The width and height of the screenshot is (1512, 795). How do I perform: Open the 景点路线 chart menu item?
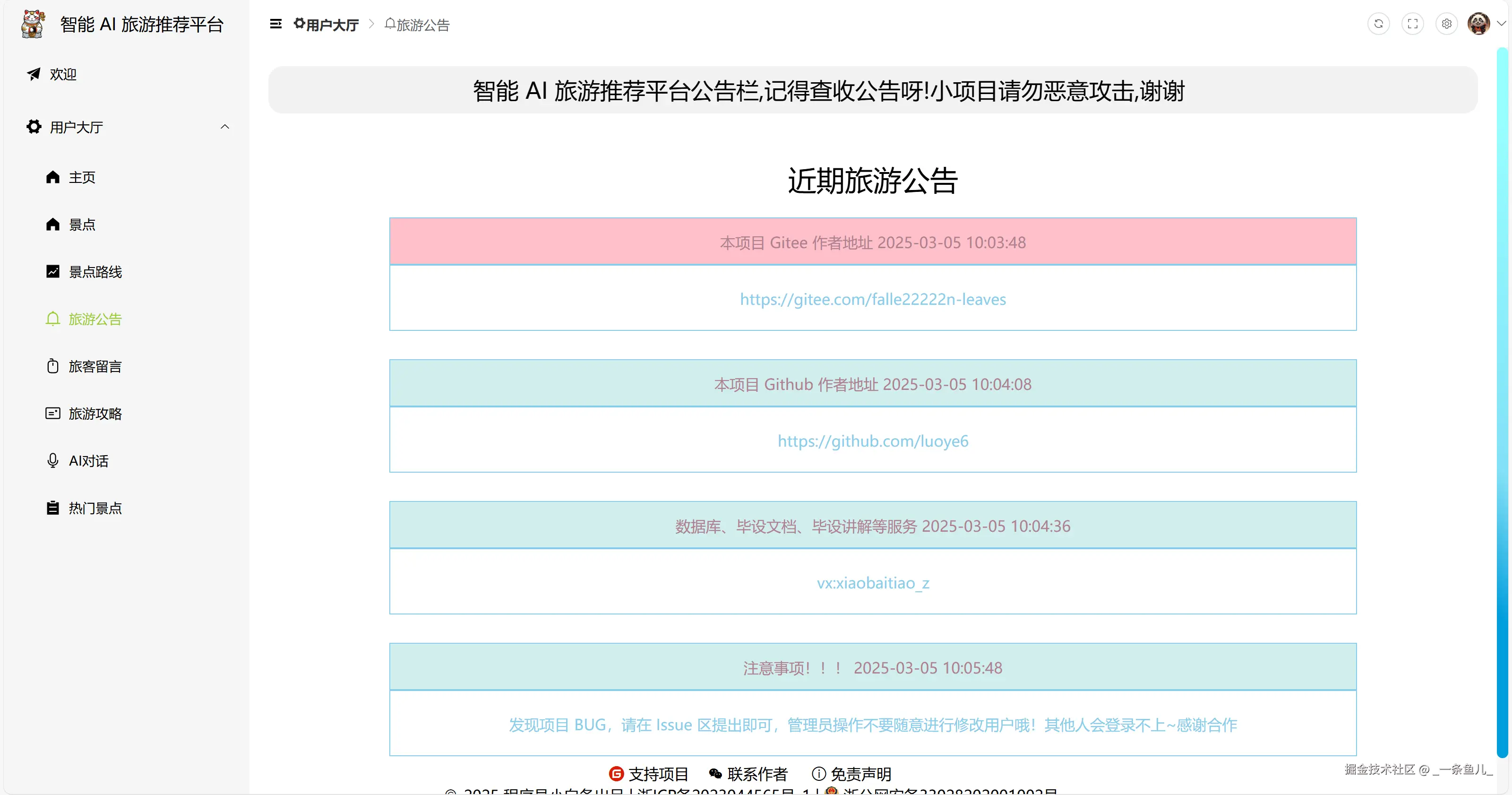pos(94,272)
